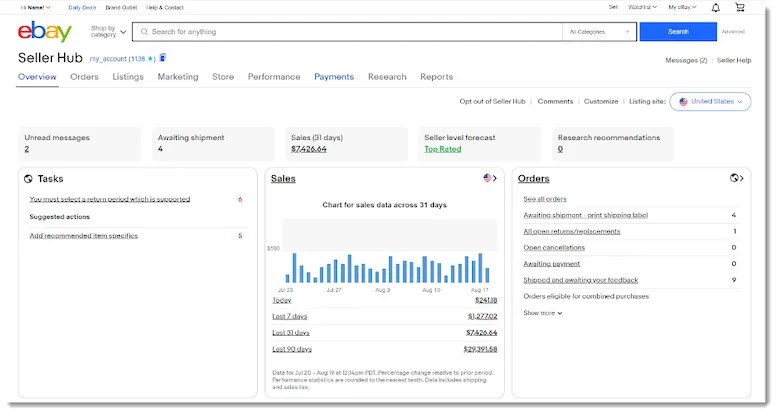
Task: Open the Open cancellations link
Action: 554,248
